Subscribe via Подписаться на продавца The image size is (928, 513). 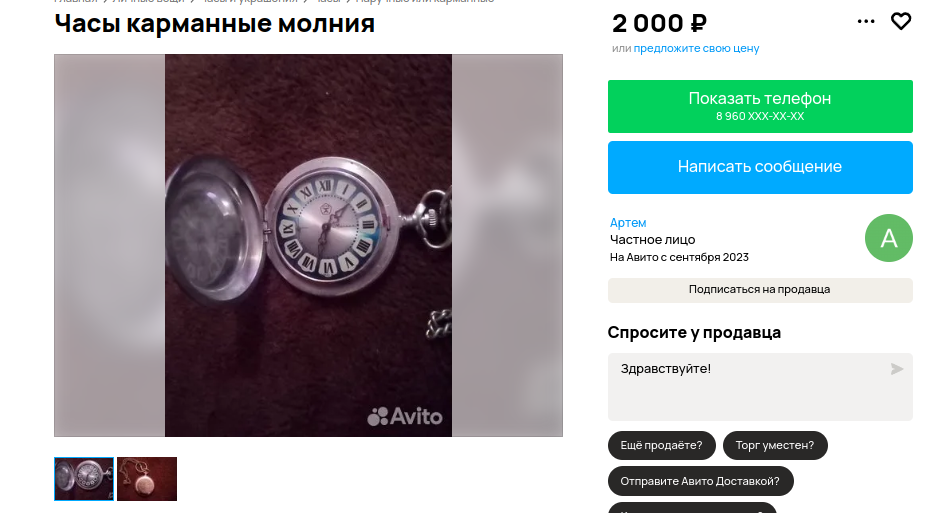click(760, 290)
